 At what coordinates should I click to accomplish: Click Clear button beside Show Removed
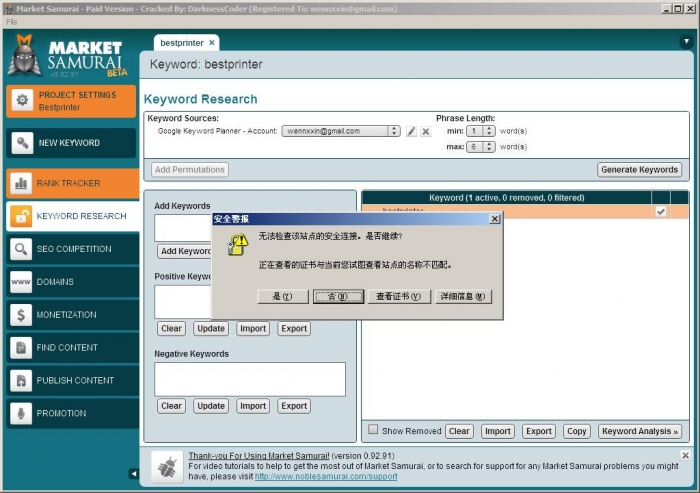click(x=459, y=431)
